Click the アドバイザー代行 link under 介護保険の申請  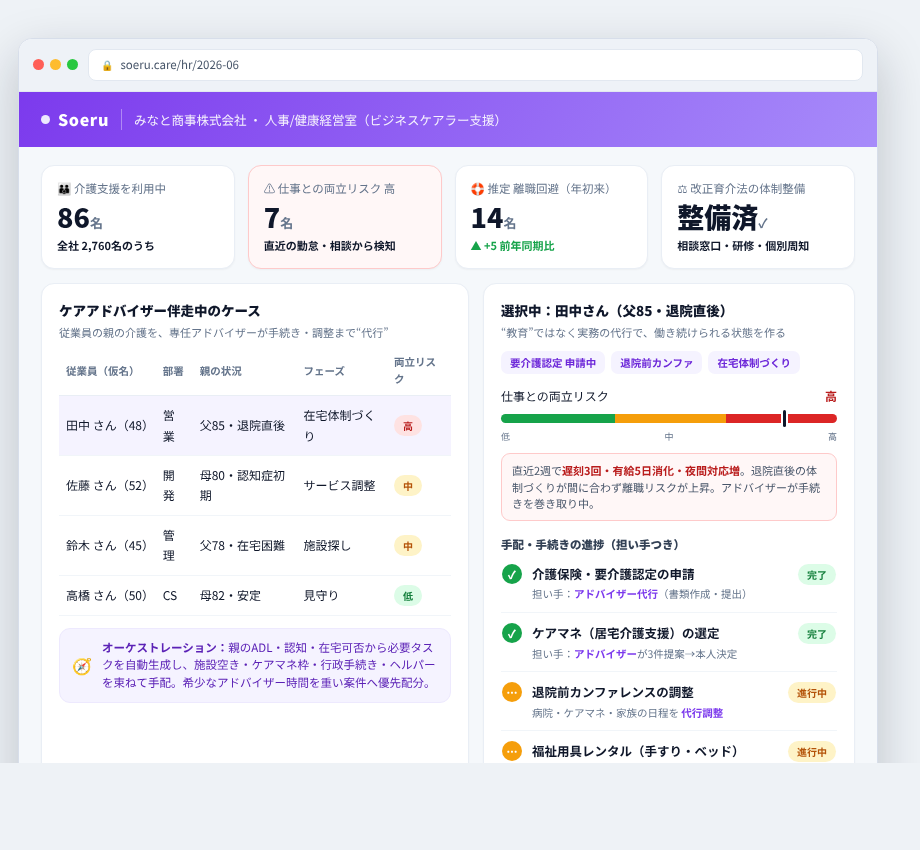(x=616, y=594)
